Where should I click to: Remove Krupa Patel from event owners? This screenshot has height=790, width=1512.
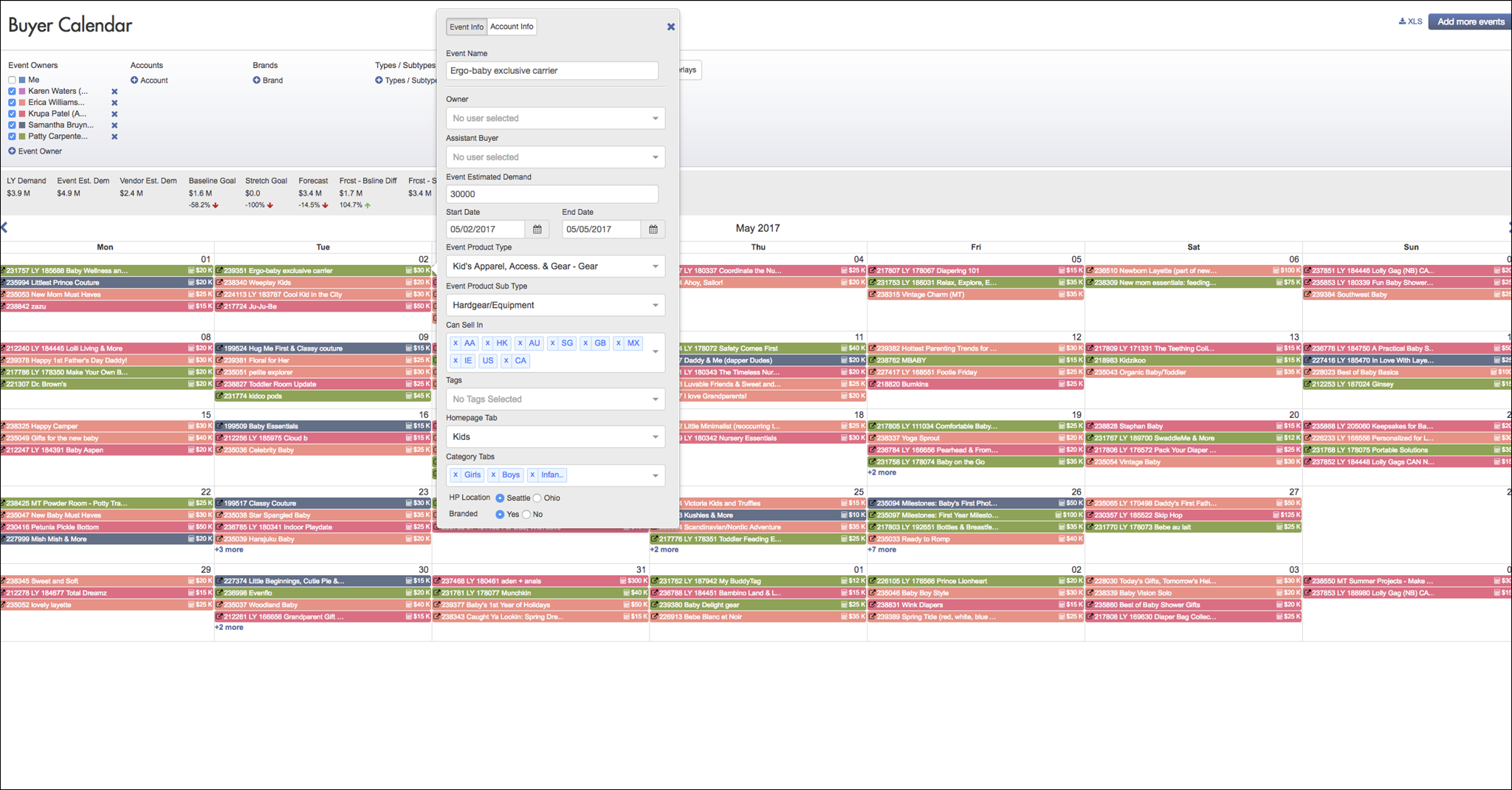(x=114, y=114)
